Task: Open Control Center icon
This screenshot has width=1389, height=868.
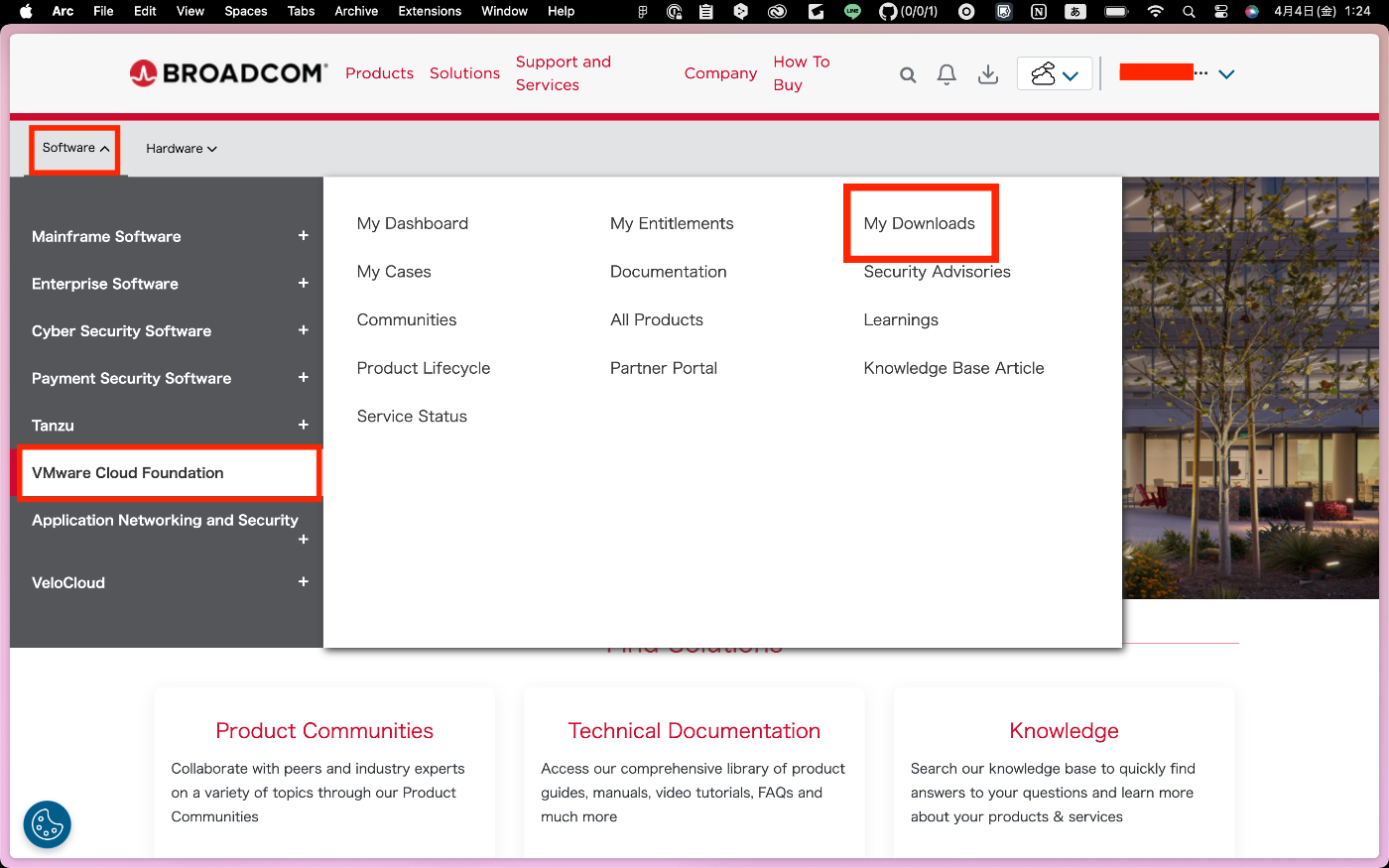Action: pos(1221,11)
